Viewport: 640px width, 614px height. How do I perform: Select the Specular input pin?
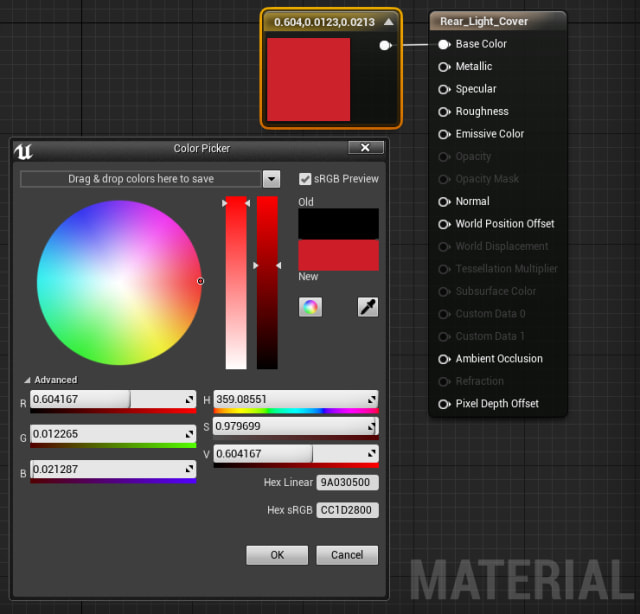tap(444, 89)
